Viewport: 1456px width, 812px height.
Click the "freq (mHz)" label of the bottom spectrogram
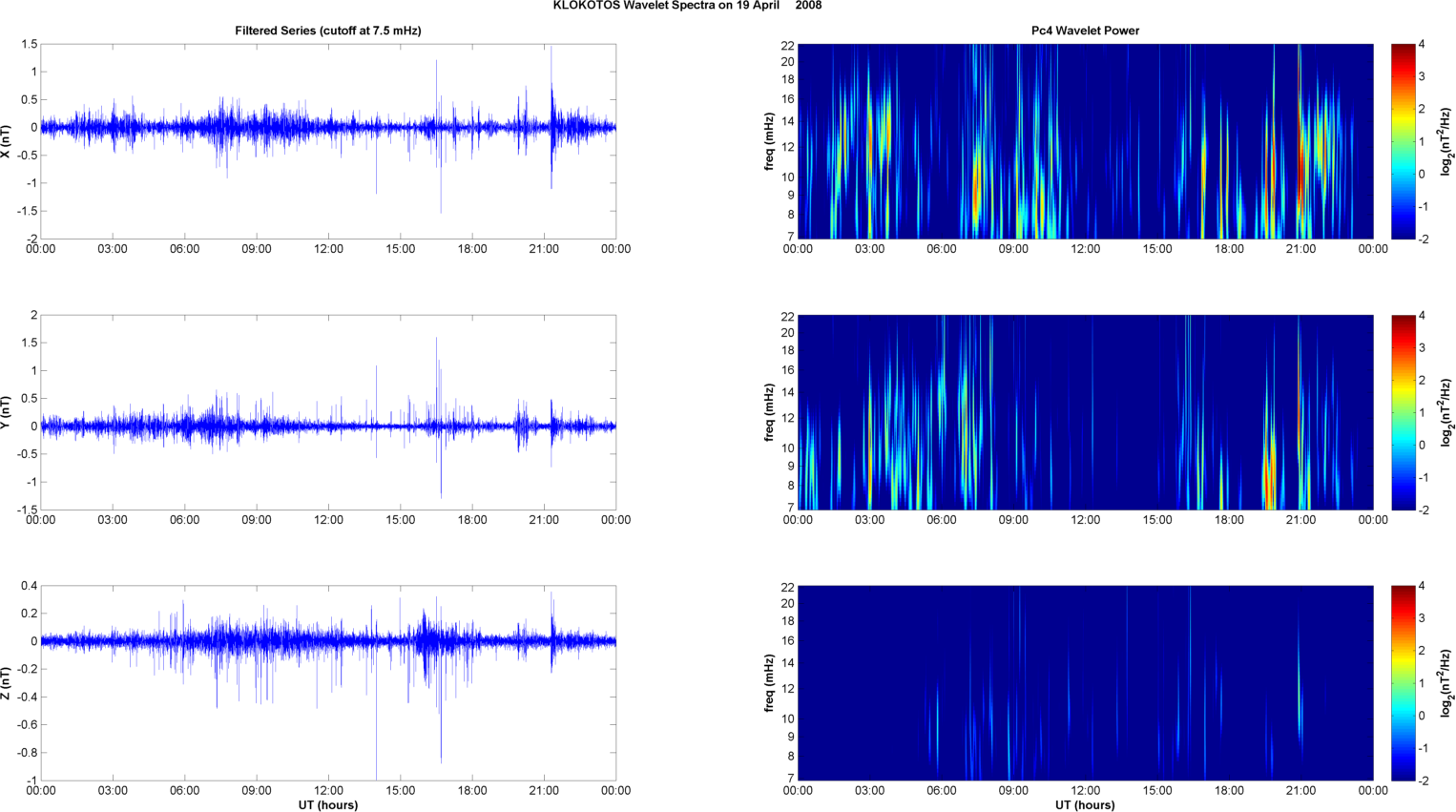click(x=769, y=683)
